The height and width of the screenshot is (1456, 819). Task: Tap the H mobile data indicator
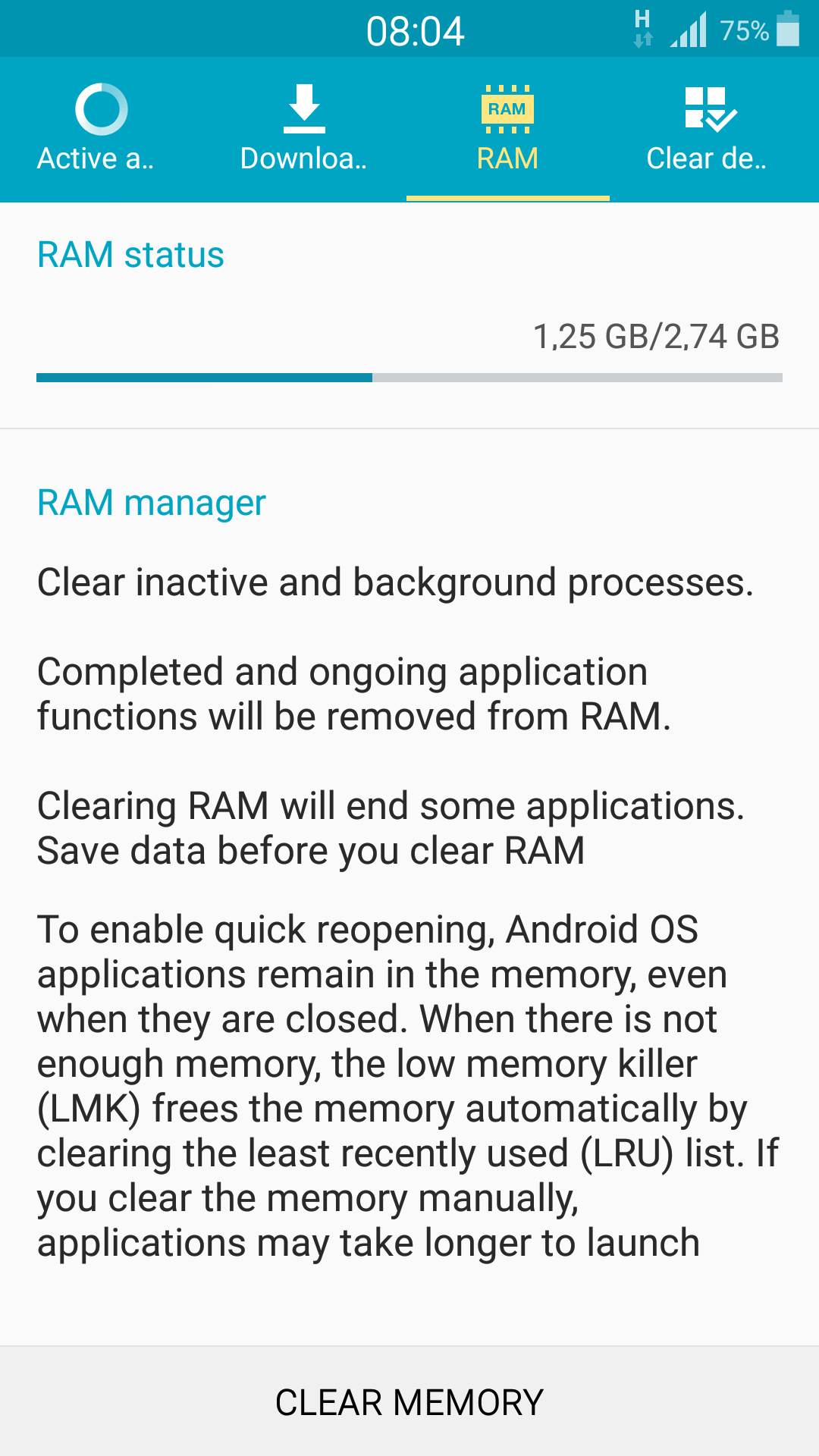[x=642, y=29]
